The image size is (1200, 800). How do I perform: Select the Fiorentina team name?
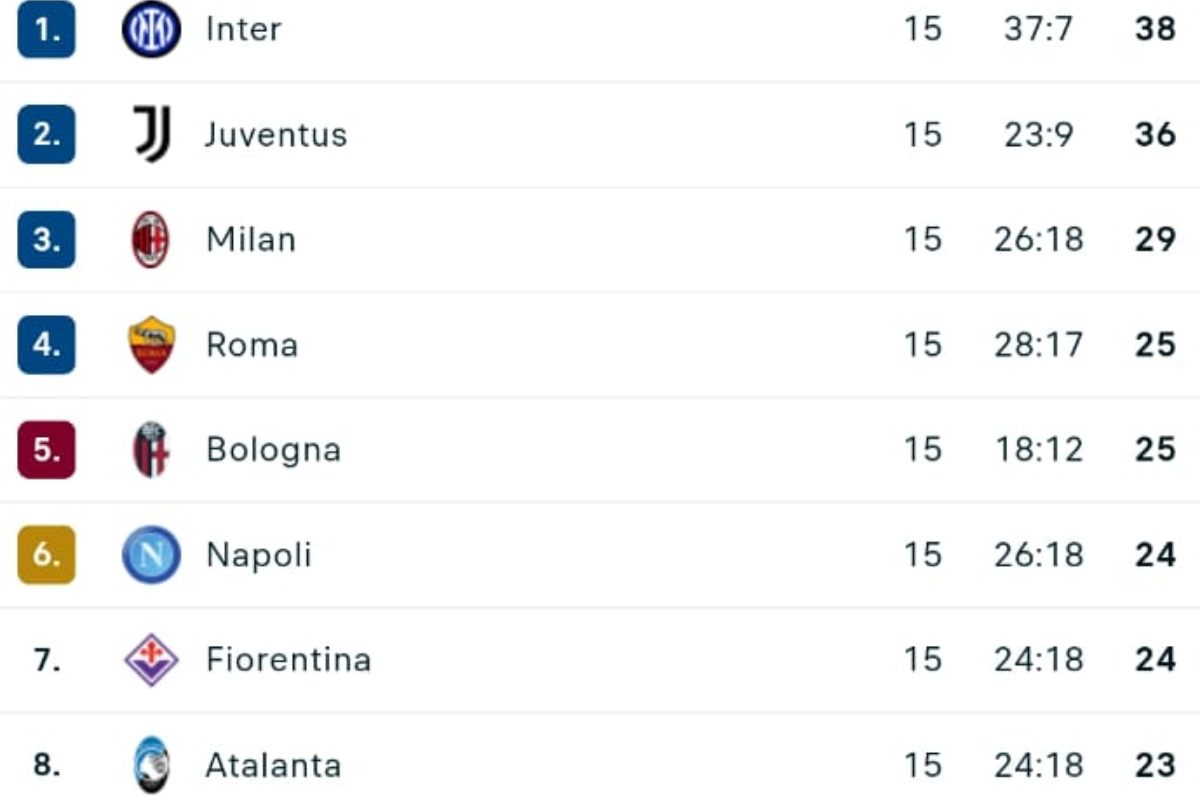pos(289,659)
